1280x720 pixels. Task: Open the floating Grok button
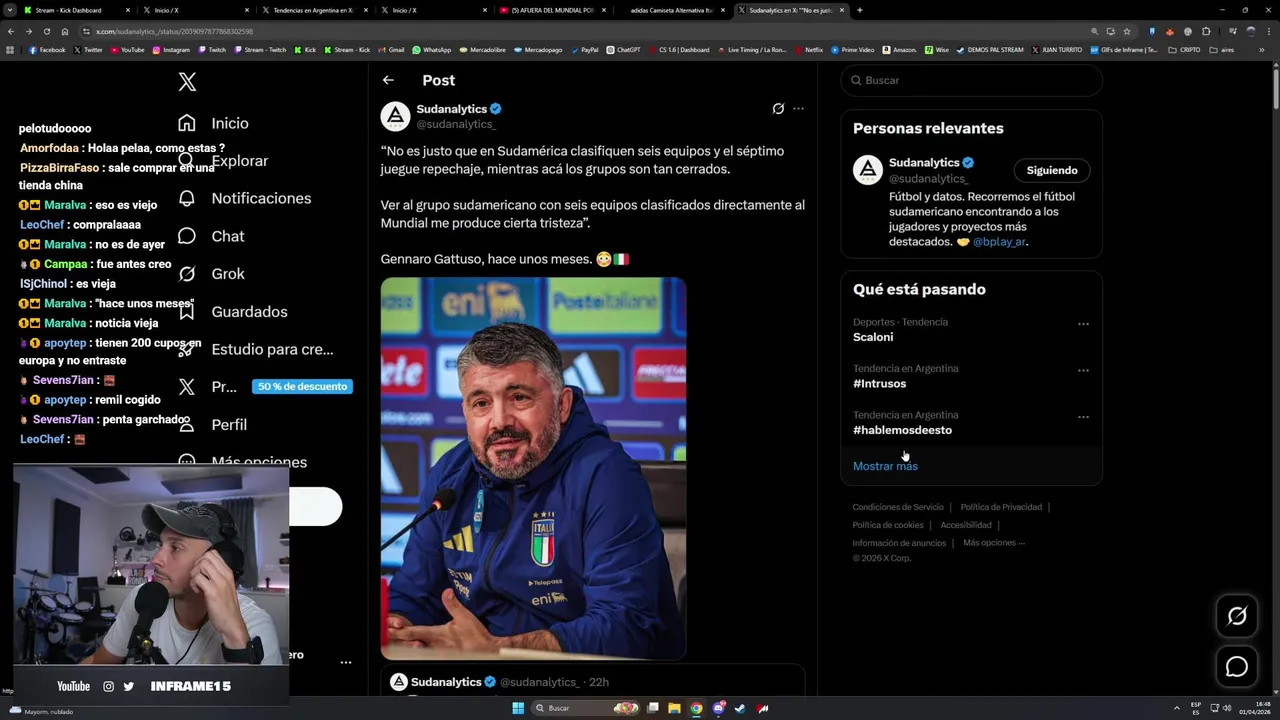[x=1237, y=616]
